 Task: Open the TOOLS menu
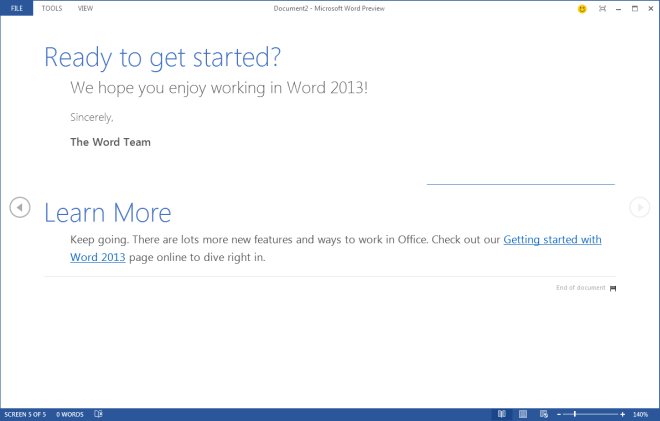[x=52, y=8]
